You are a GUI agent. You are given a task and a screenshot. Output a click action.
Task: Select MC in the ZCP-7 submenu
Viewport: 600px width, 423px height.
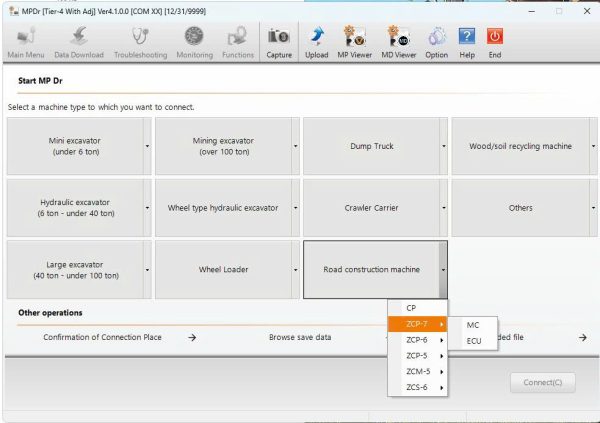point(473,325)
